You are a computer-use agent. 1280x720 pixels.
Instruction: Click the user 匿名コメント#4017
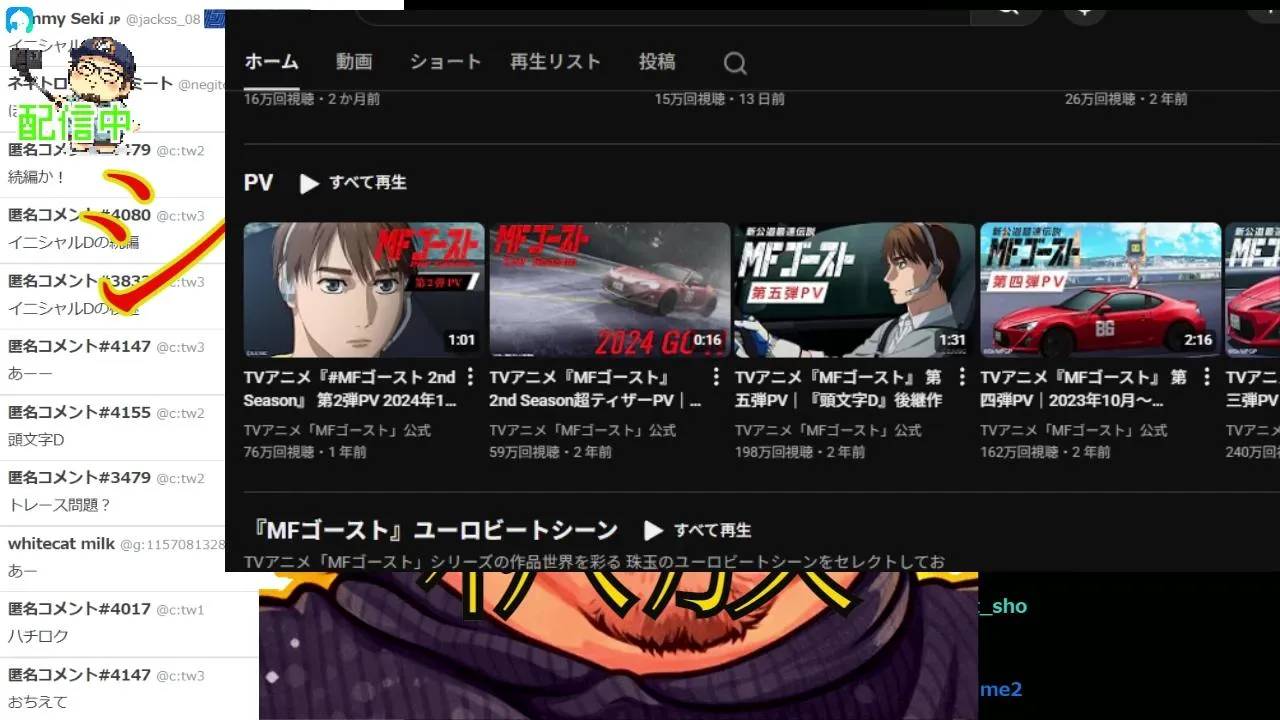[x=79, y=609]
